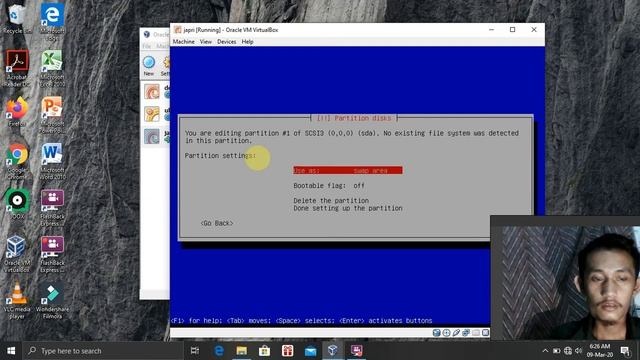Open the Oracle VM VirtualBox desktop shortcut
This screenshot has width=640, height=360.
pyautogui.click(x=17, y=254)
